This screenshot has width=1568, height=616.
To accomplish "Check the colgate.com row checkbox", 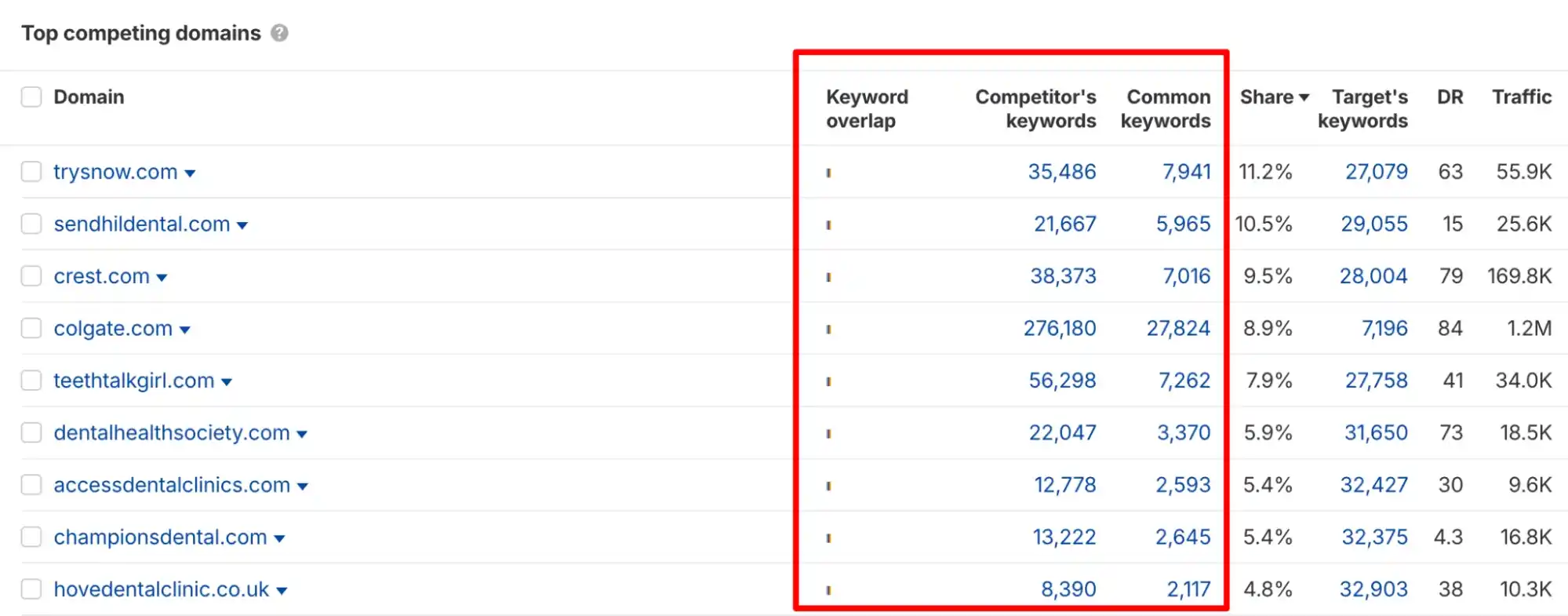I will 31,328.
